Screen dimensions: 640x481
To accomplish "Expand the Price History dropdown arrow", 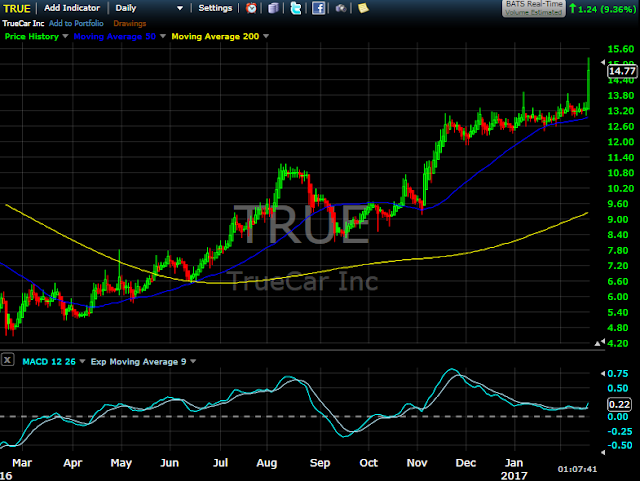I will (x=65, y=36).
